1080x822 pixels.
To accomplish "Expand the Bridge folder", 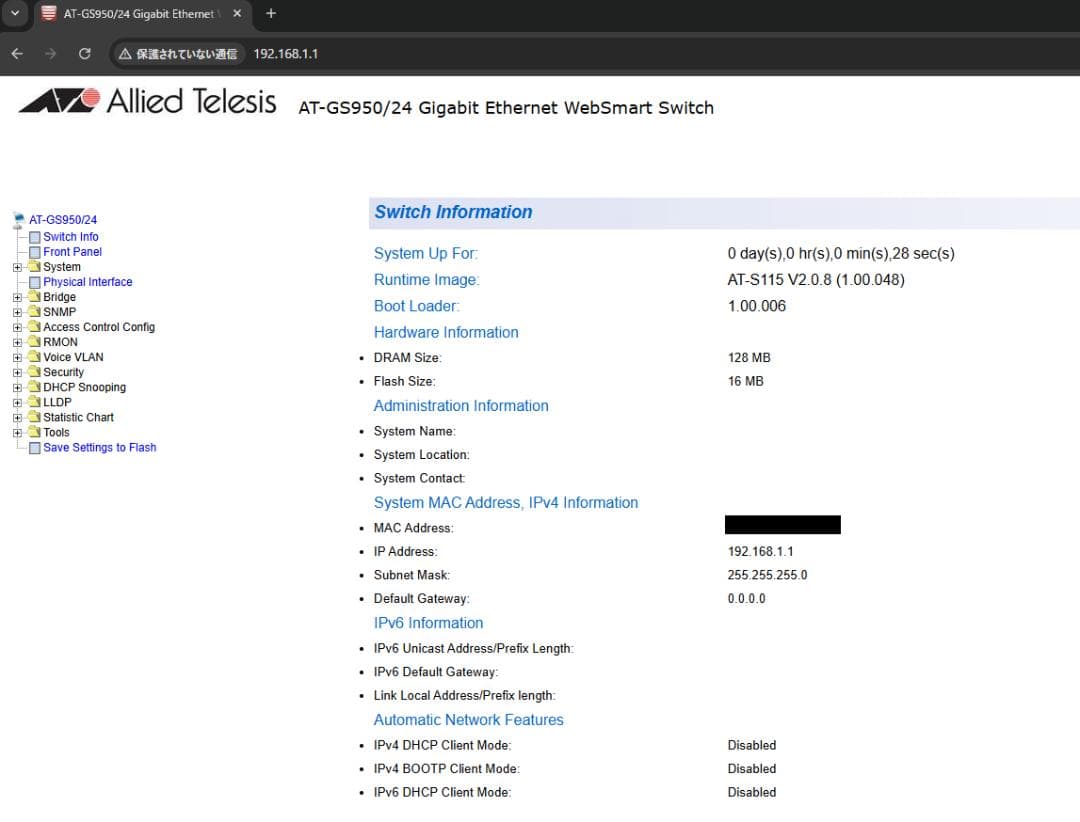I will 17,298.
